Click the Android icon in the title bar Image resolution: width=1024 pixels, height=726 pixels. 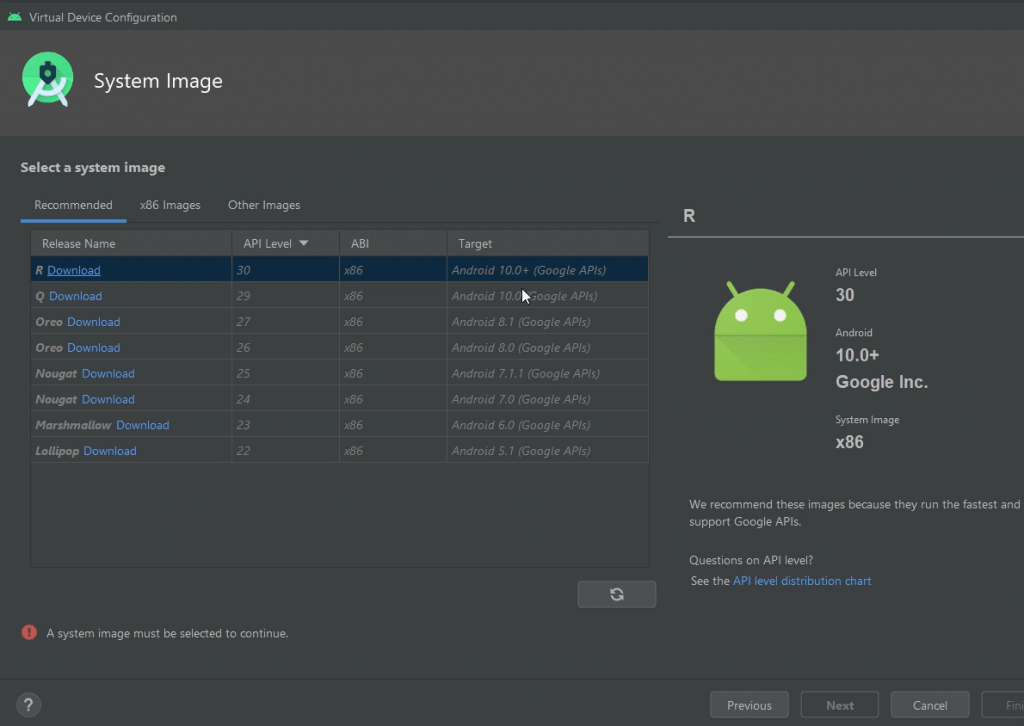click(x=14, y=17)
